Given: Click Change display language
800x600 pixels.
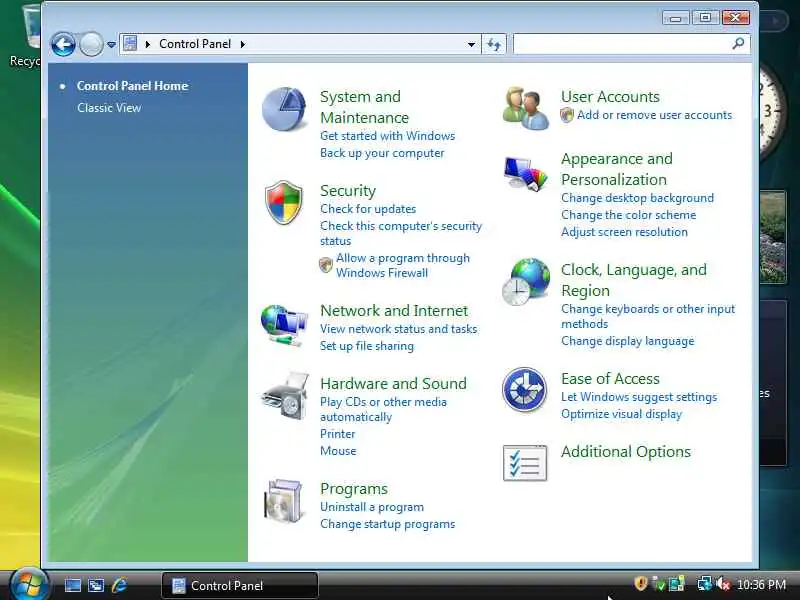Looking at the screenshot, I should pos(628,341).
